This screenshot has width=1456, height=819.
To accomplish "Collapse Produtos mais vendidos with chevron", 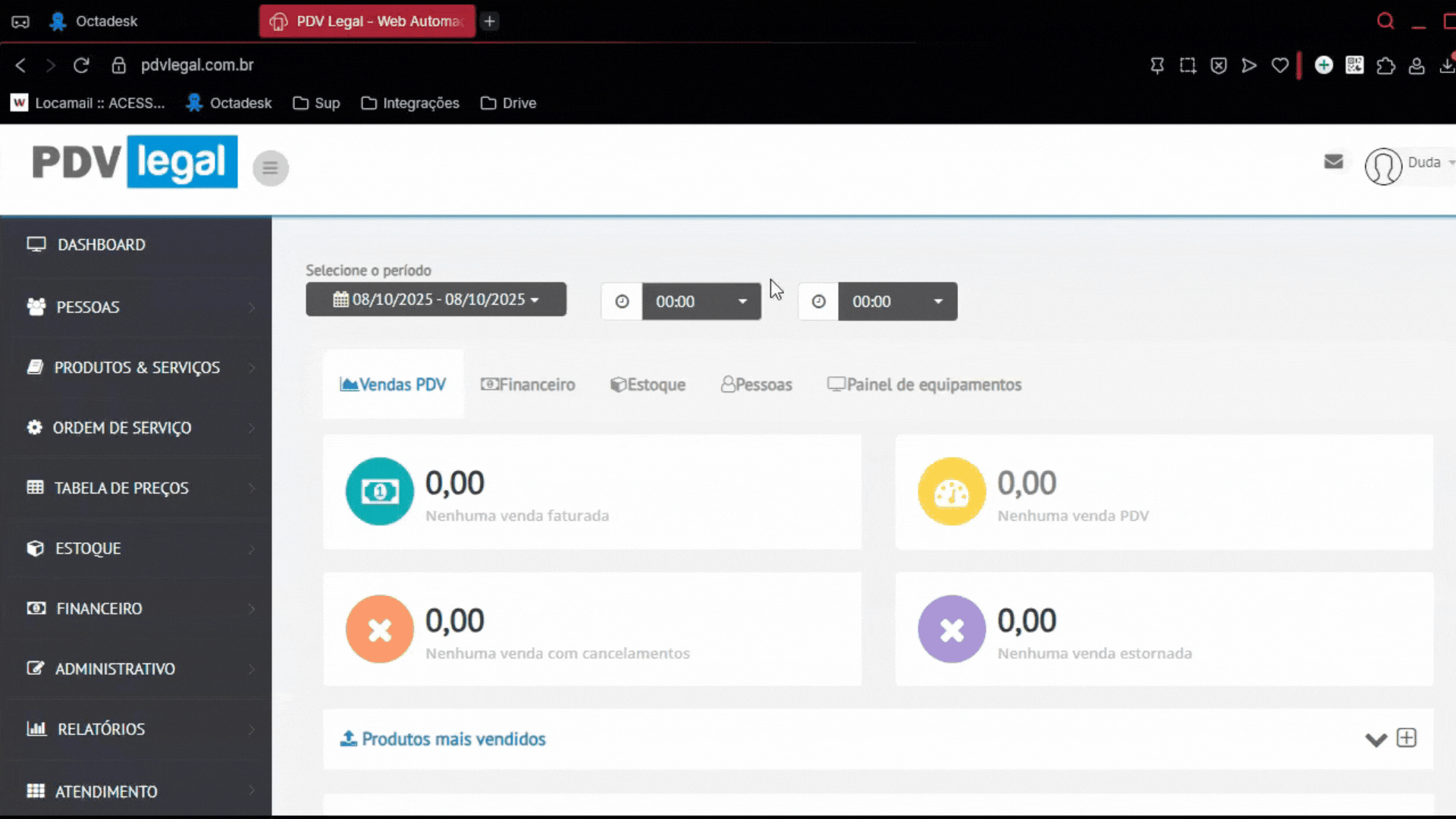I will (x=1376, y=739).
